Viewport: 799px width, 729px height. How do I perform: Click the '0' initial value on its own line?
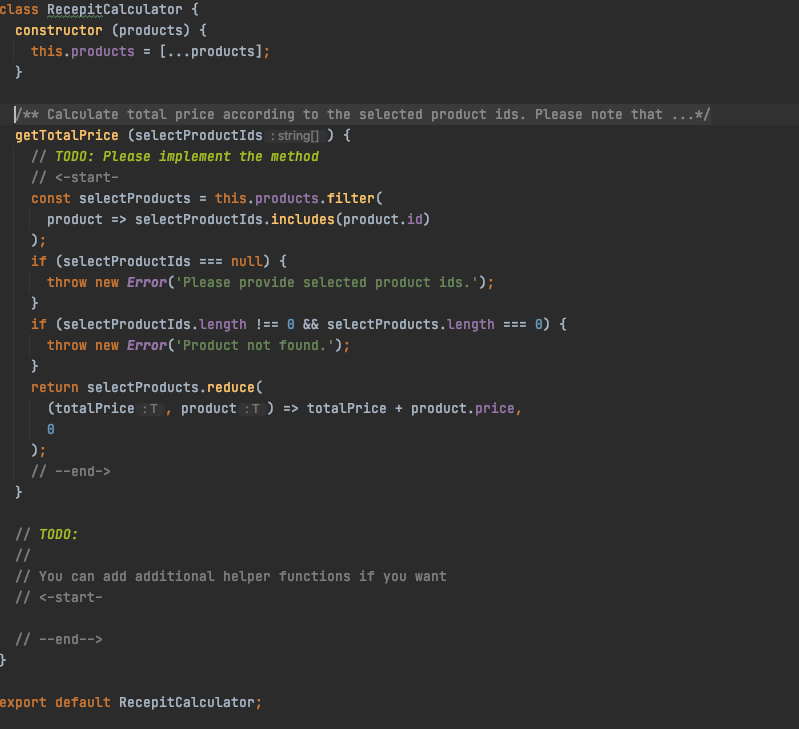pos(51,429)
